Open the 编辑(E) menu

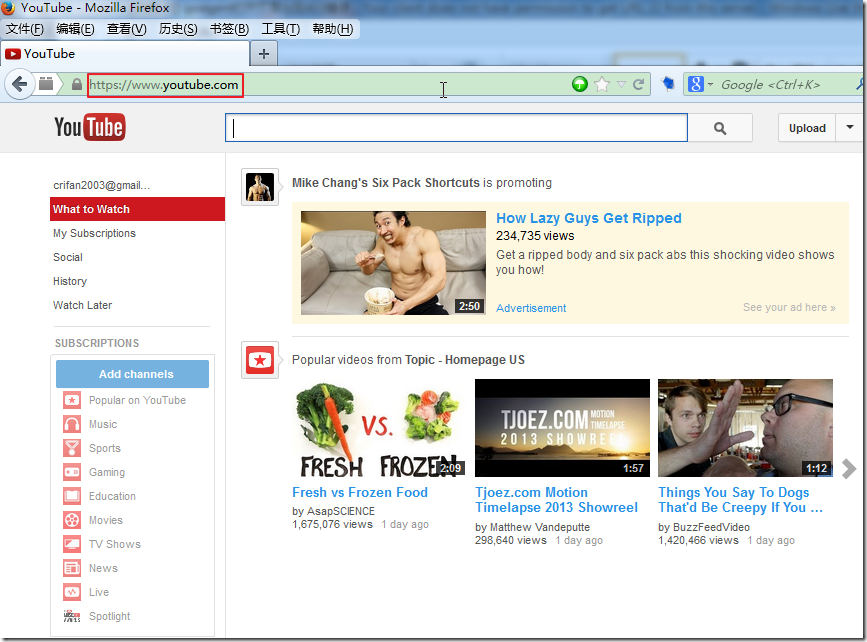point(75,29)
